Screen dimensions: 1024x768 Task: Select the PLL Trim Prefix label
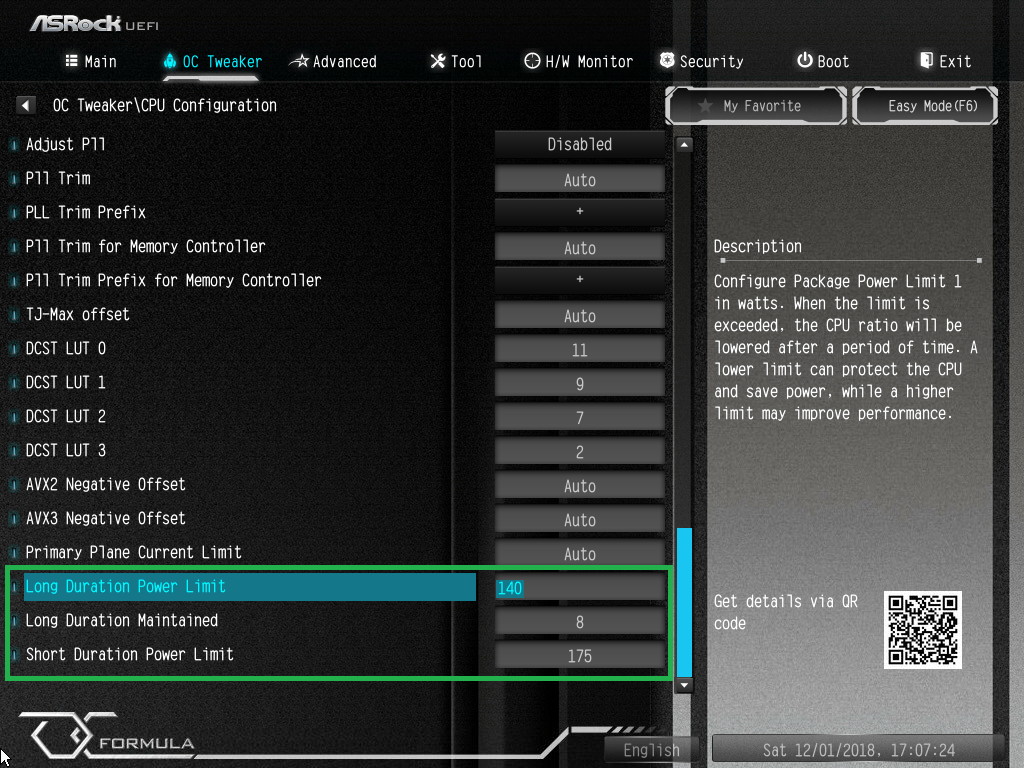click(86, 212)
